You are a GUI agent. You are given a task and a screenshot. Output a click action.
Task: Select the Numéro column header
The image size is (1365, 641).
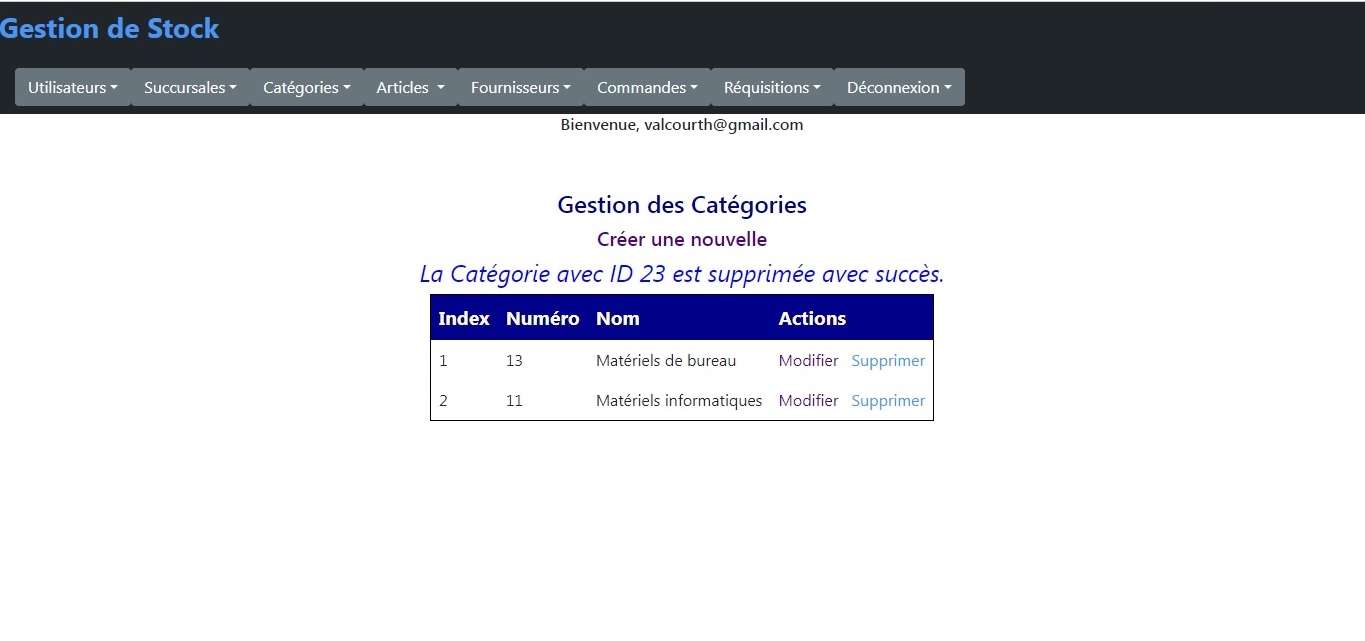[x=542, y=319]
